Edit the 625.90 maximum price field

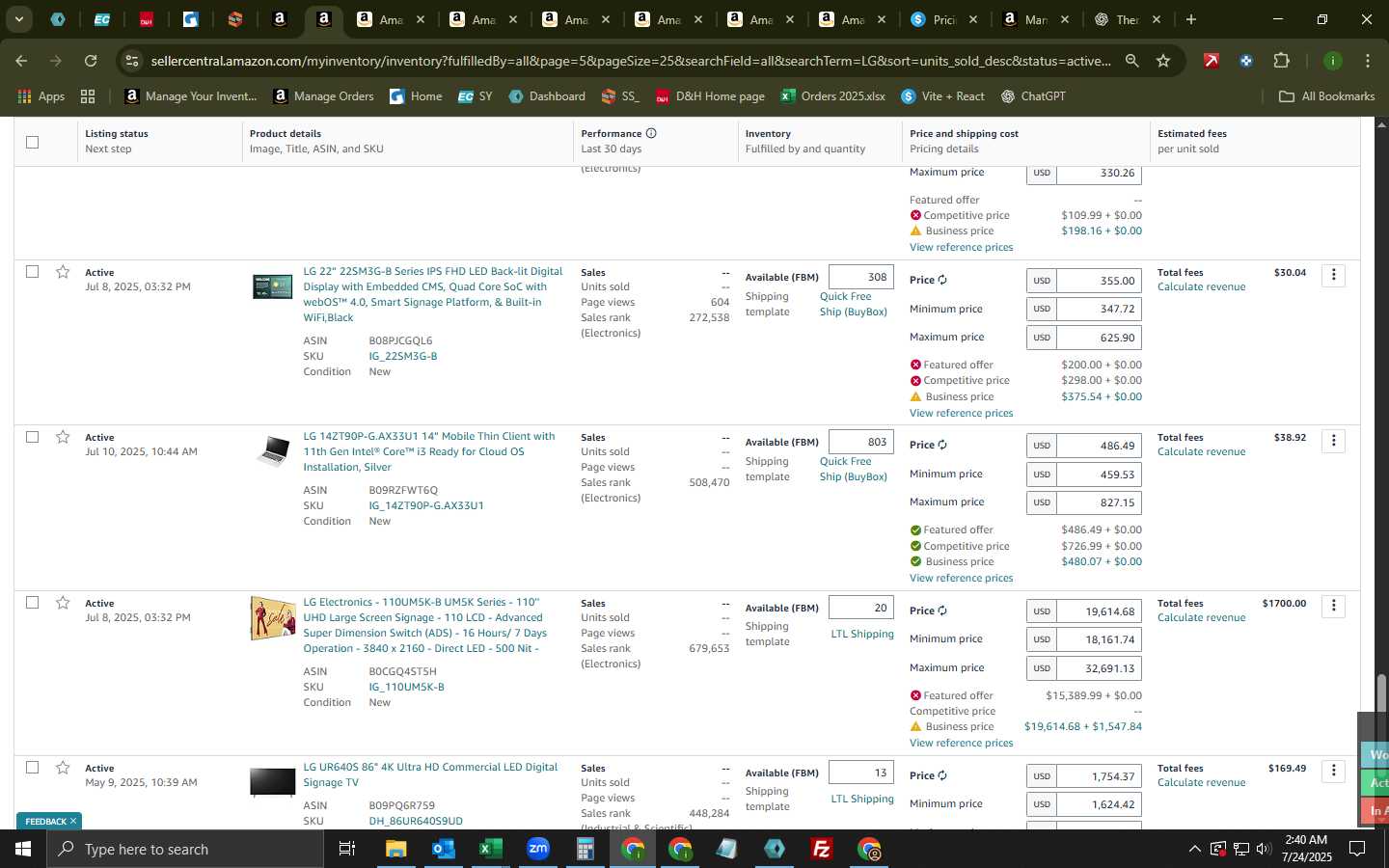click(1100, 338)
